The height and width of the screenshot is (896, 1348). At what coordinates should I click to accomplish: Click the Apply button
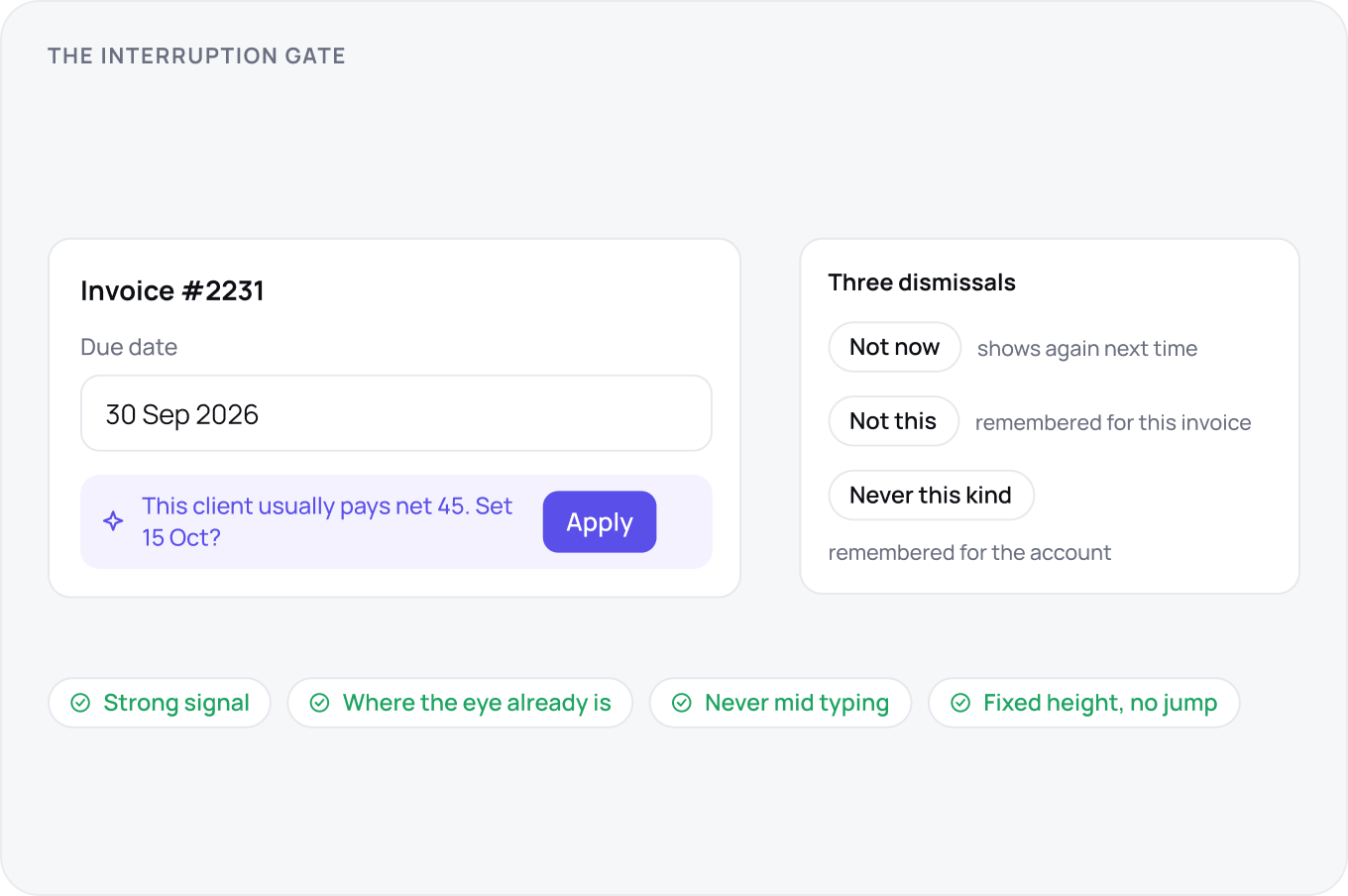[x=600, y=521]
